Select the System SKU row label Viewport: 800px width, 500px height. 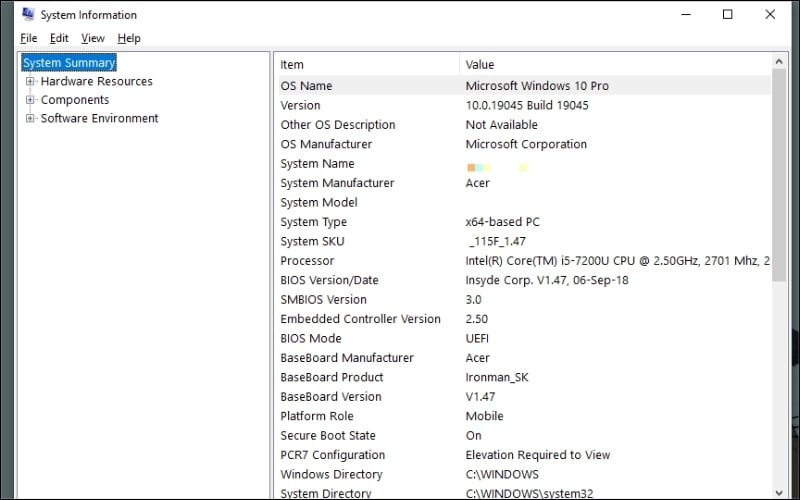[x=312, y=241]
